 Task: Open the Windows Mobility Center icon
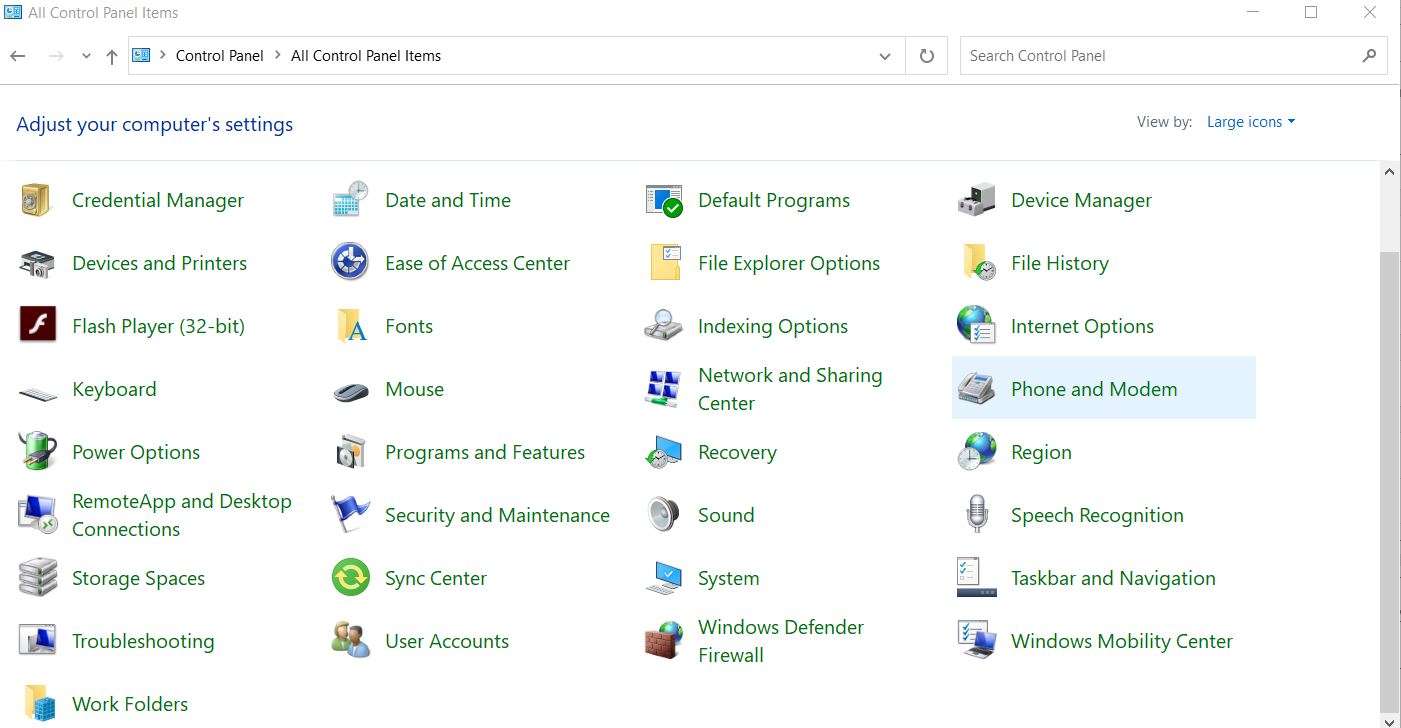[976, 641]
